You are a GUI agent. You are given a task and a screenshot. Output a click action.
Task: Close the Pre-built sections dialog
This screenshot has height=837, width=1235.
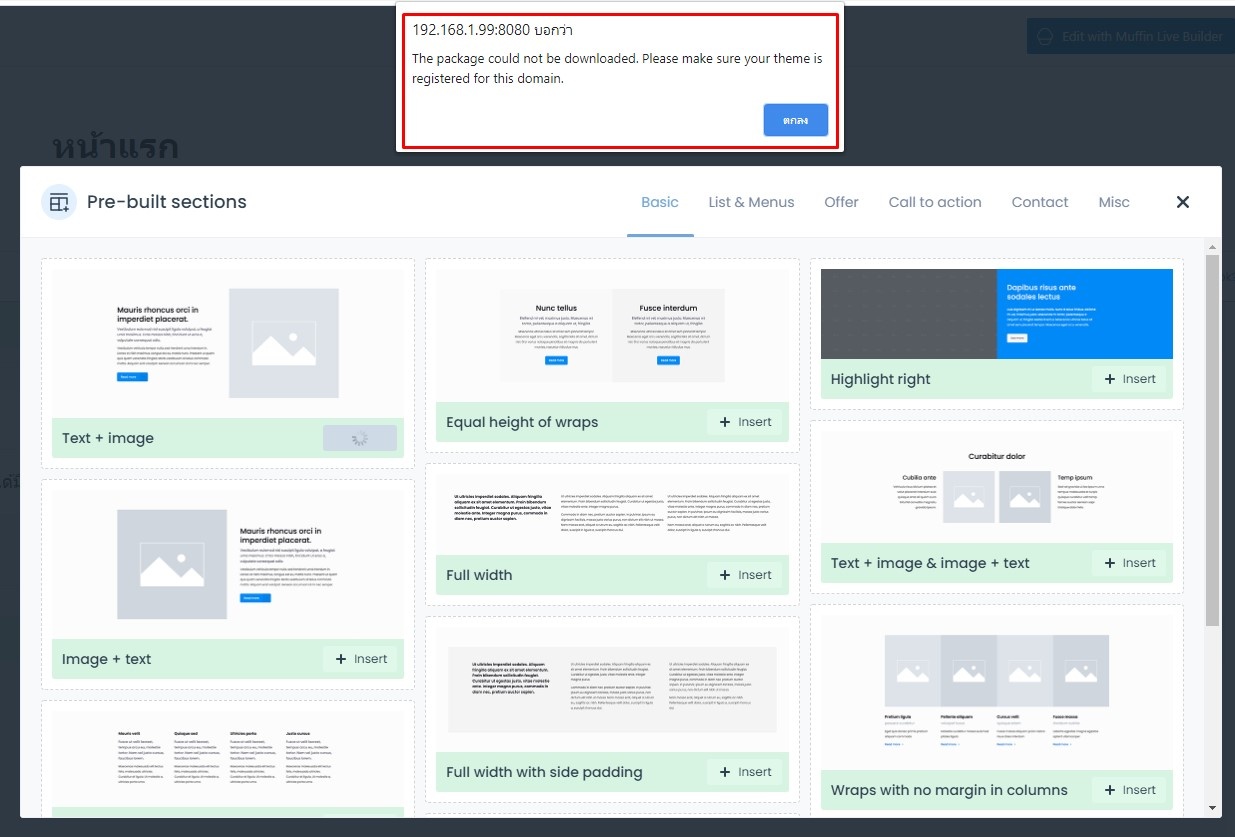[x=1182, y=201]
